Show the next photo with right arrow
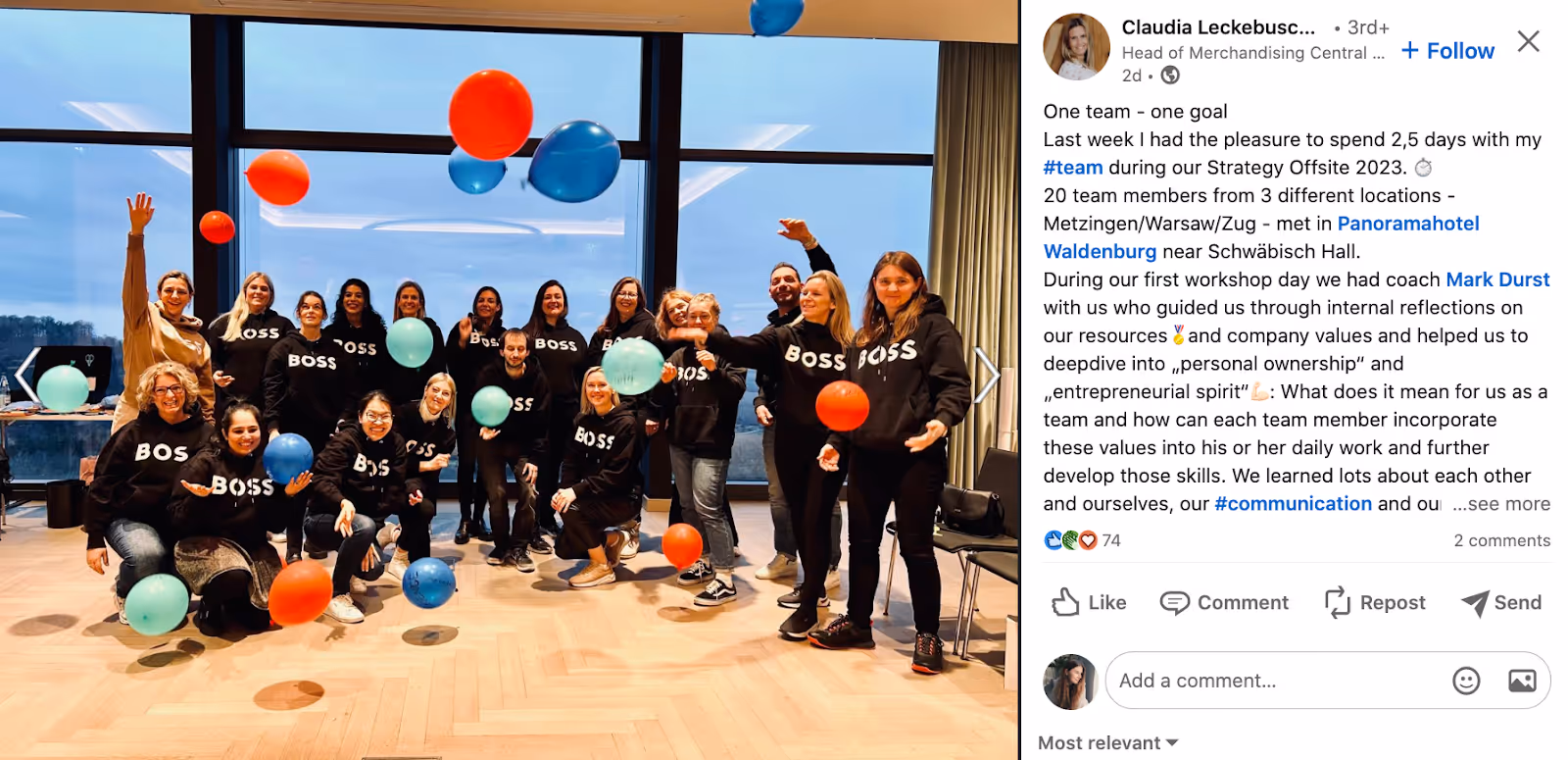The height and width of the screenshot is (760, 1568). (986, 376)
